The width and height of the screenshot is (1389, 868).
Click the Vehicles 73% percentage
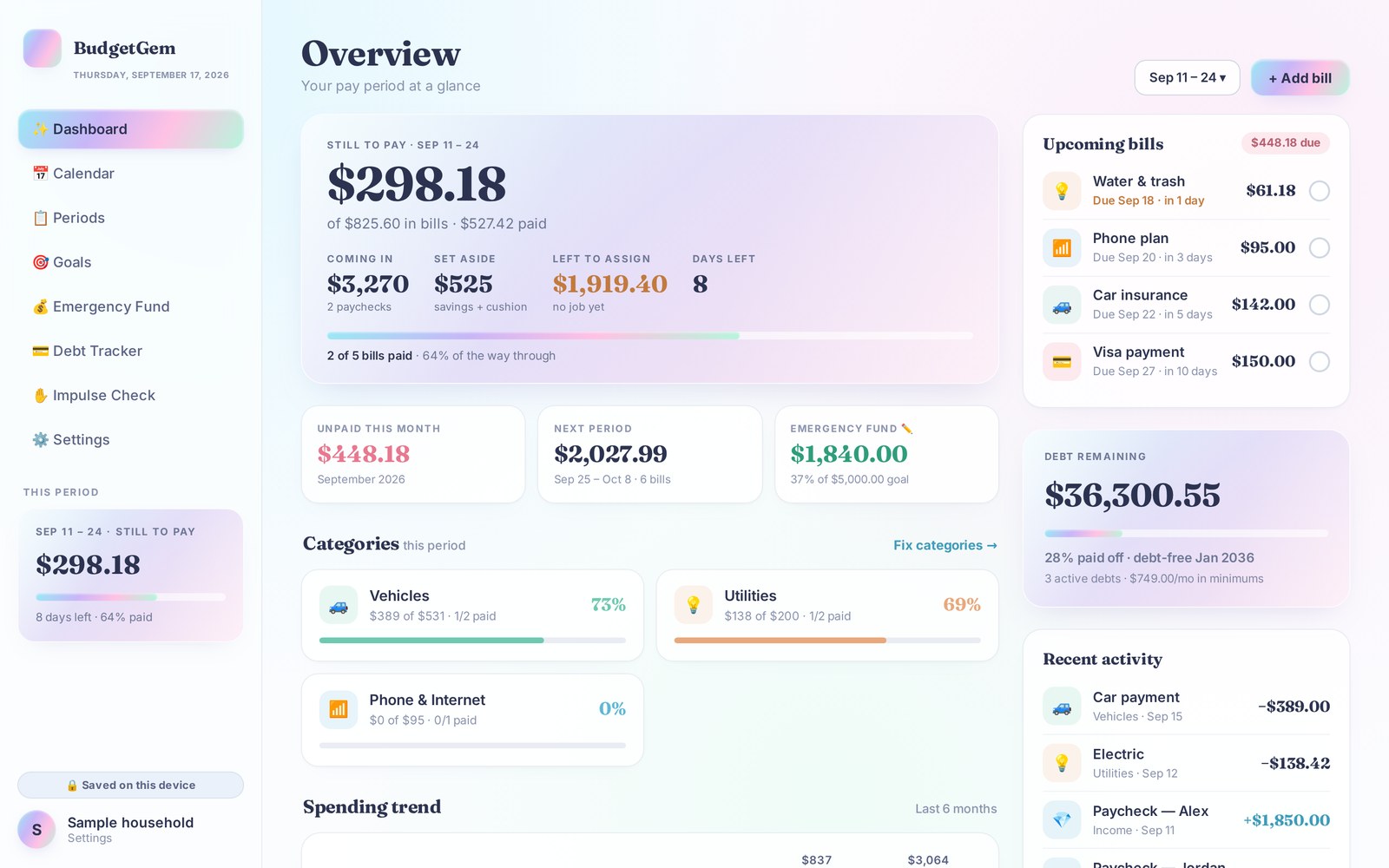pos(608,604)
